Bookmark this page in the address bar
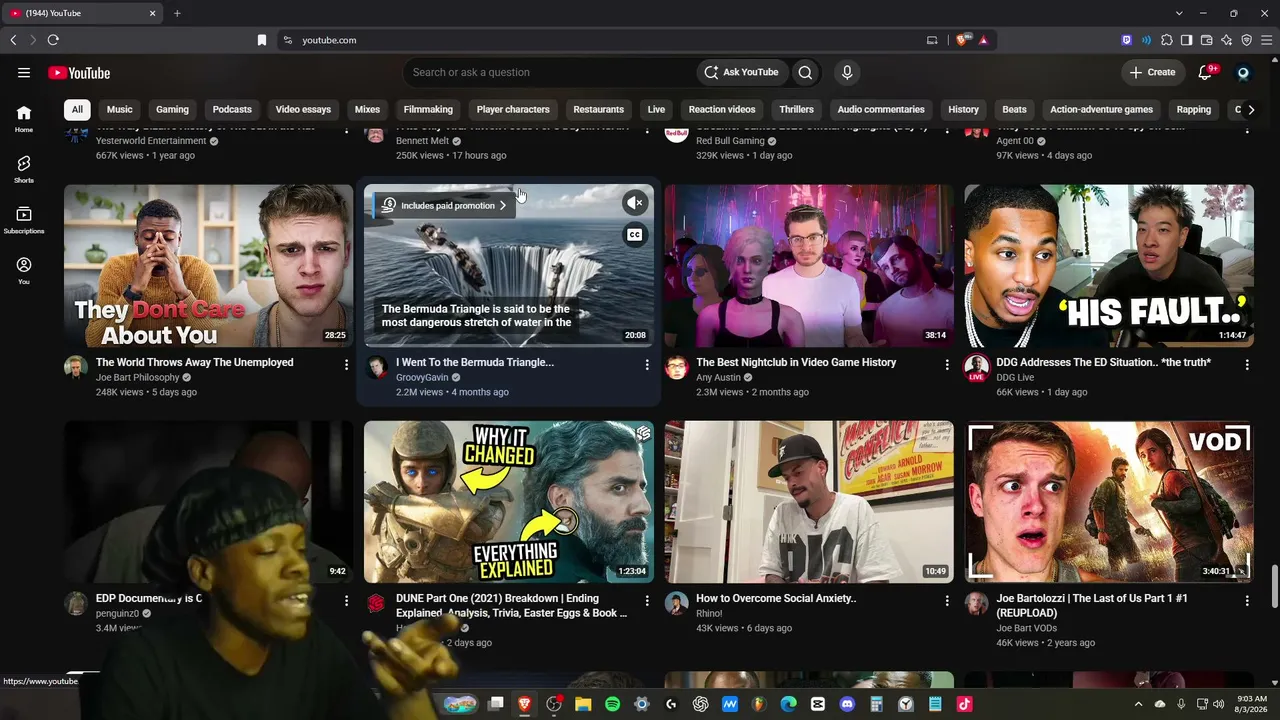1280x720 pixels. click(262, 40)
